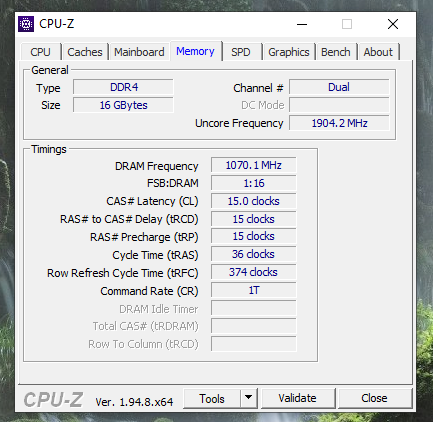Image resolution: width=433 pixels, height=422 pixels.
Task: Switch to the CPU tab
Action: tap(40, 52)
